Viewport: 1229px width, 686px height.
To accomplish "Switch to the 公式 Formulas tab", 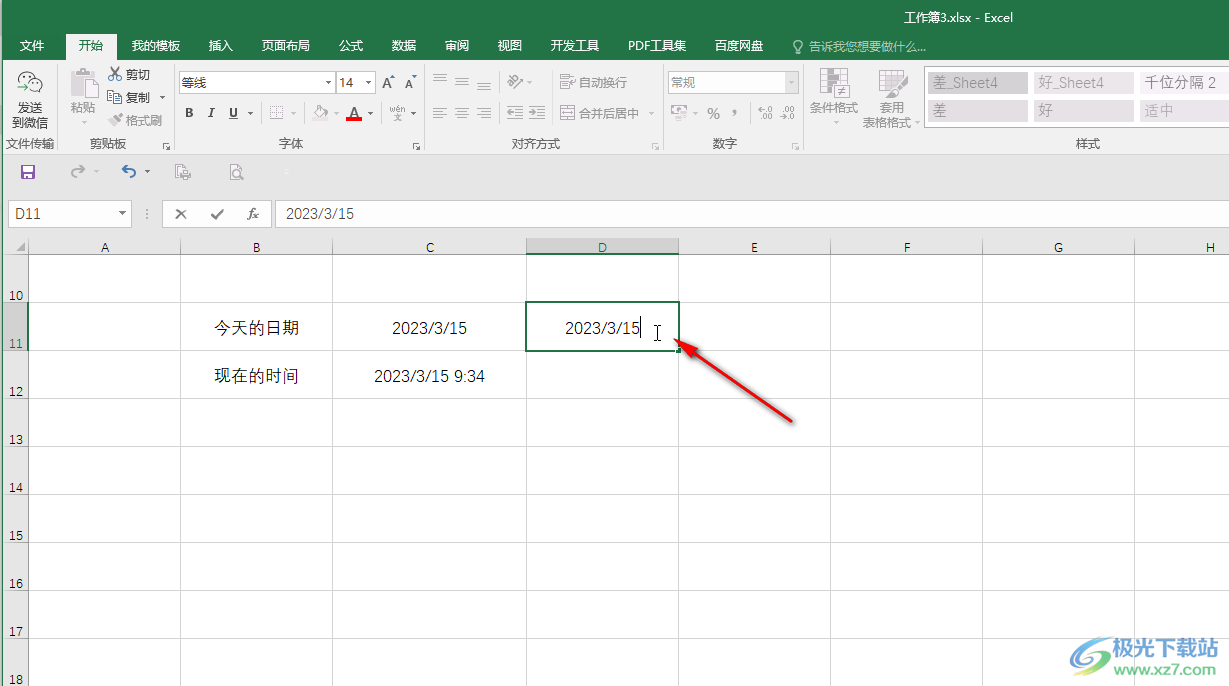I will pos(351,46).
